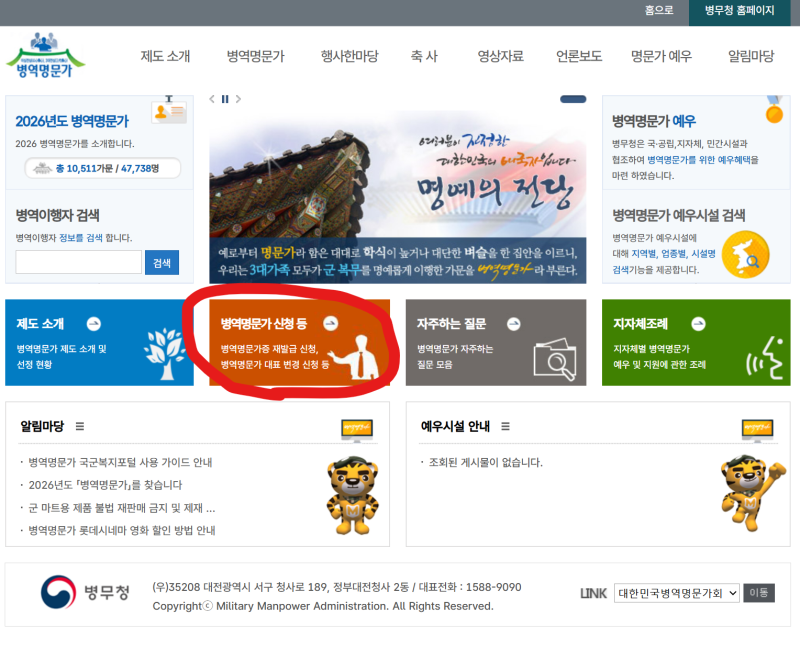Click the ID card icon beside 2026년도 병역명문가

169,112
